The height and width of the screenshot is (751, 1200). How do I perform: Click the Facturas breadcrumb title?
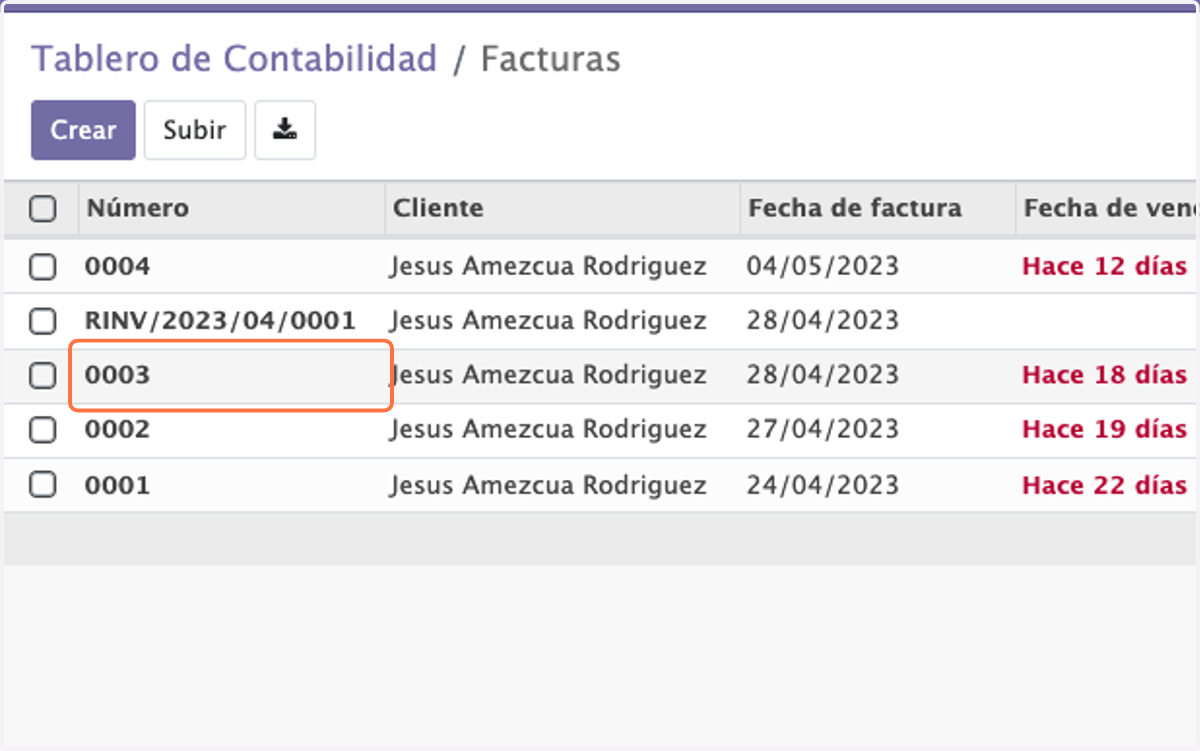coord(551,59)
